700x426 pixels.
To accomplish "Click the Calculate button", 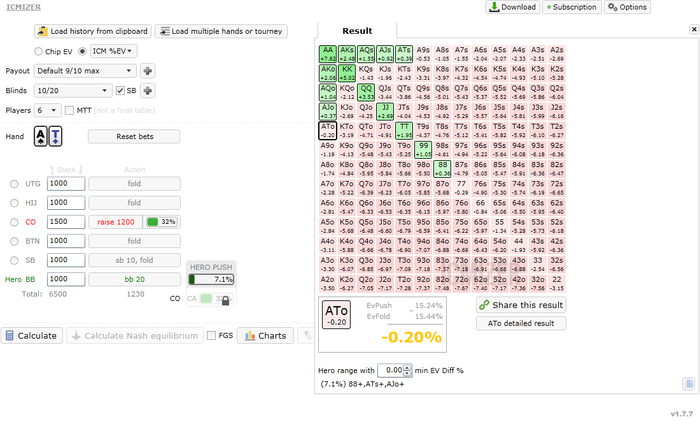I will pos(32,336).
